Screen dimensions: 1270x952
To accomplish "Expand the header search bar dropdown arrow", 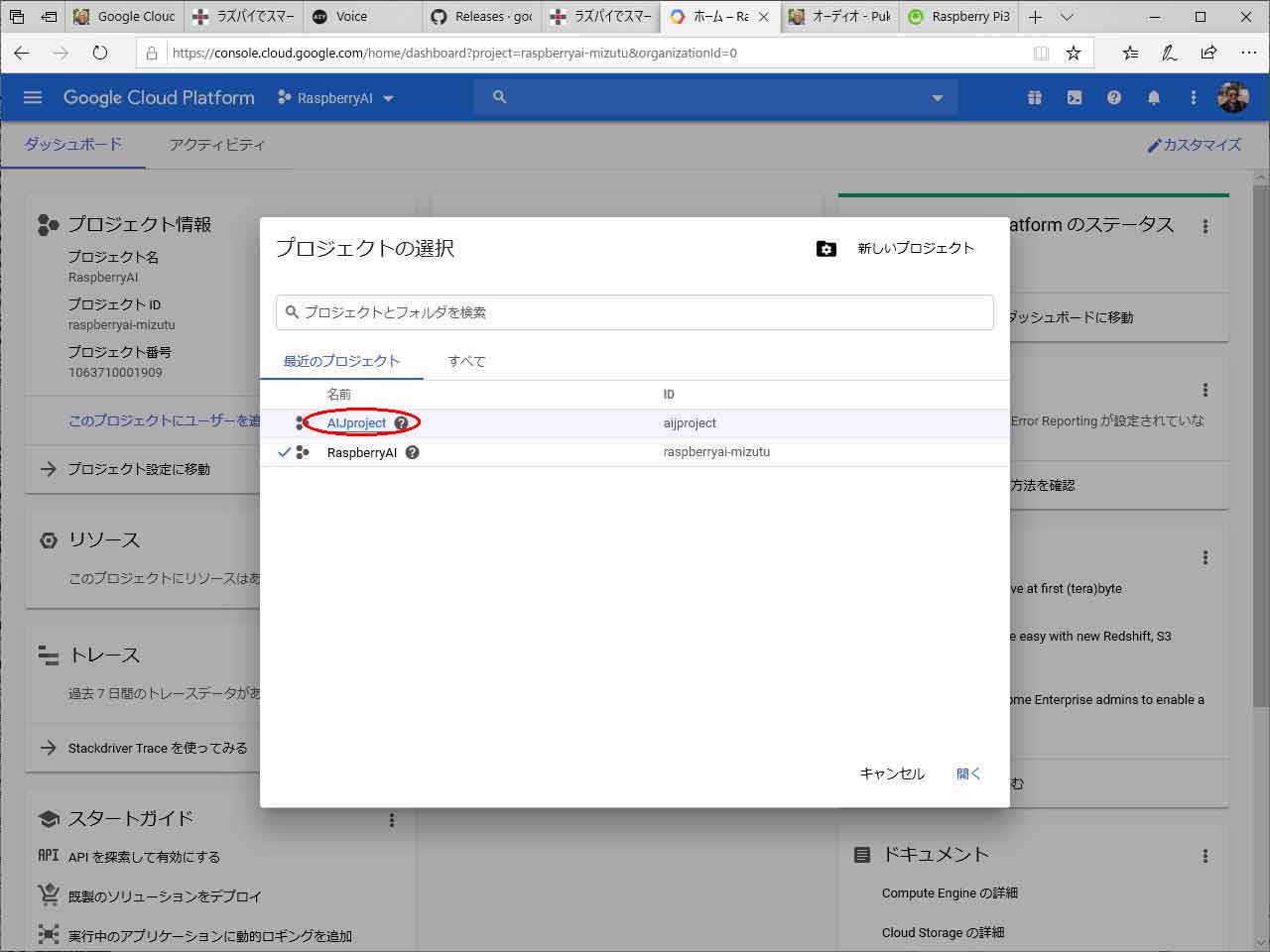I will (938, 97).
